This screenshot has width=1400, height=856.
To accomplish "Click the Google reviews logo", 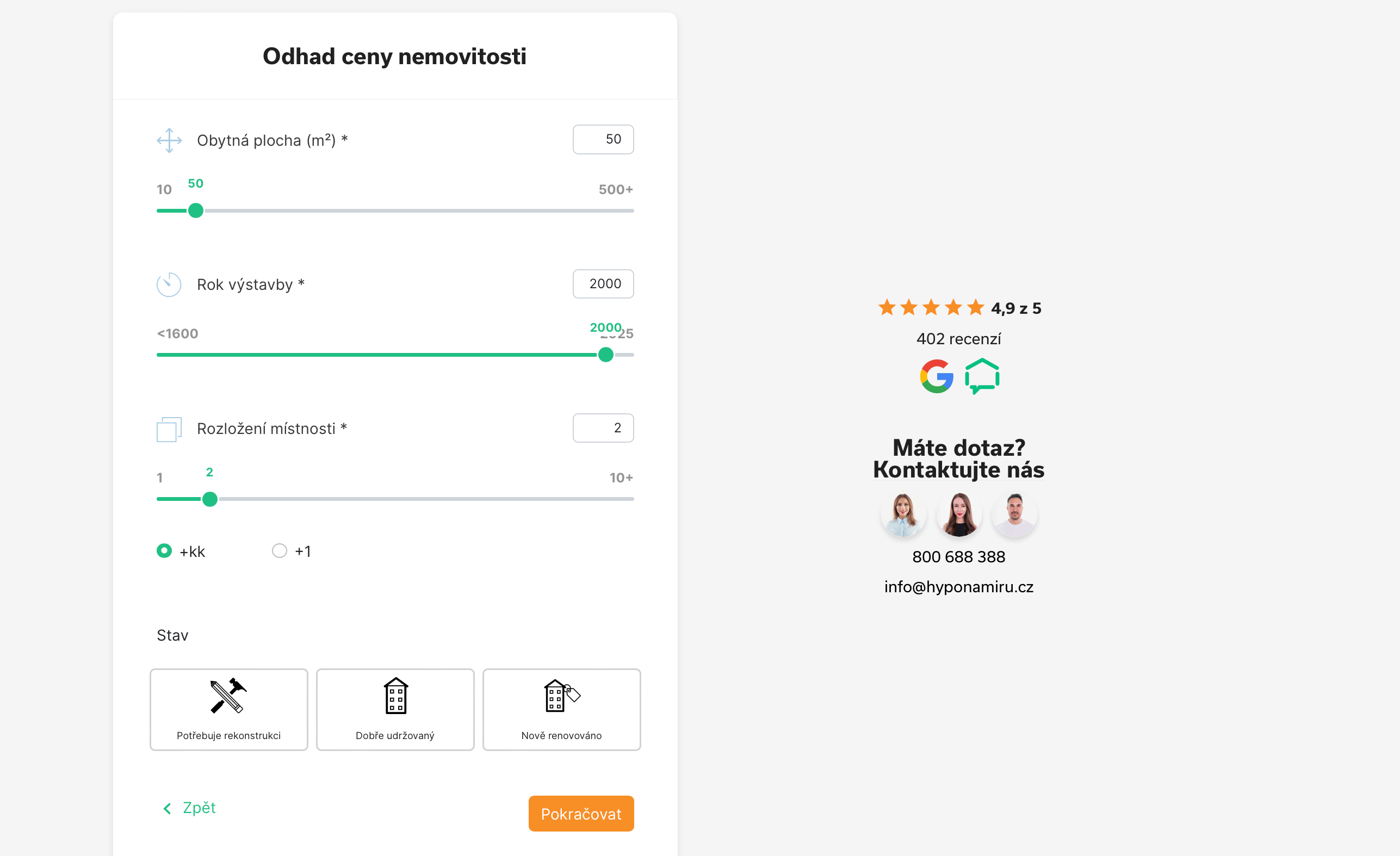I will point(937,376).
